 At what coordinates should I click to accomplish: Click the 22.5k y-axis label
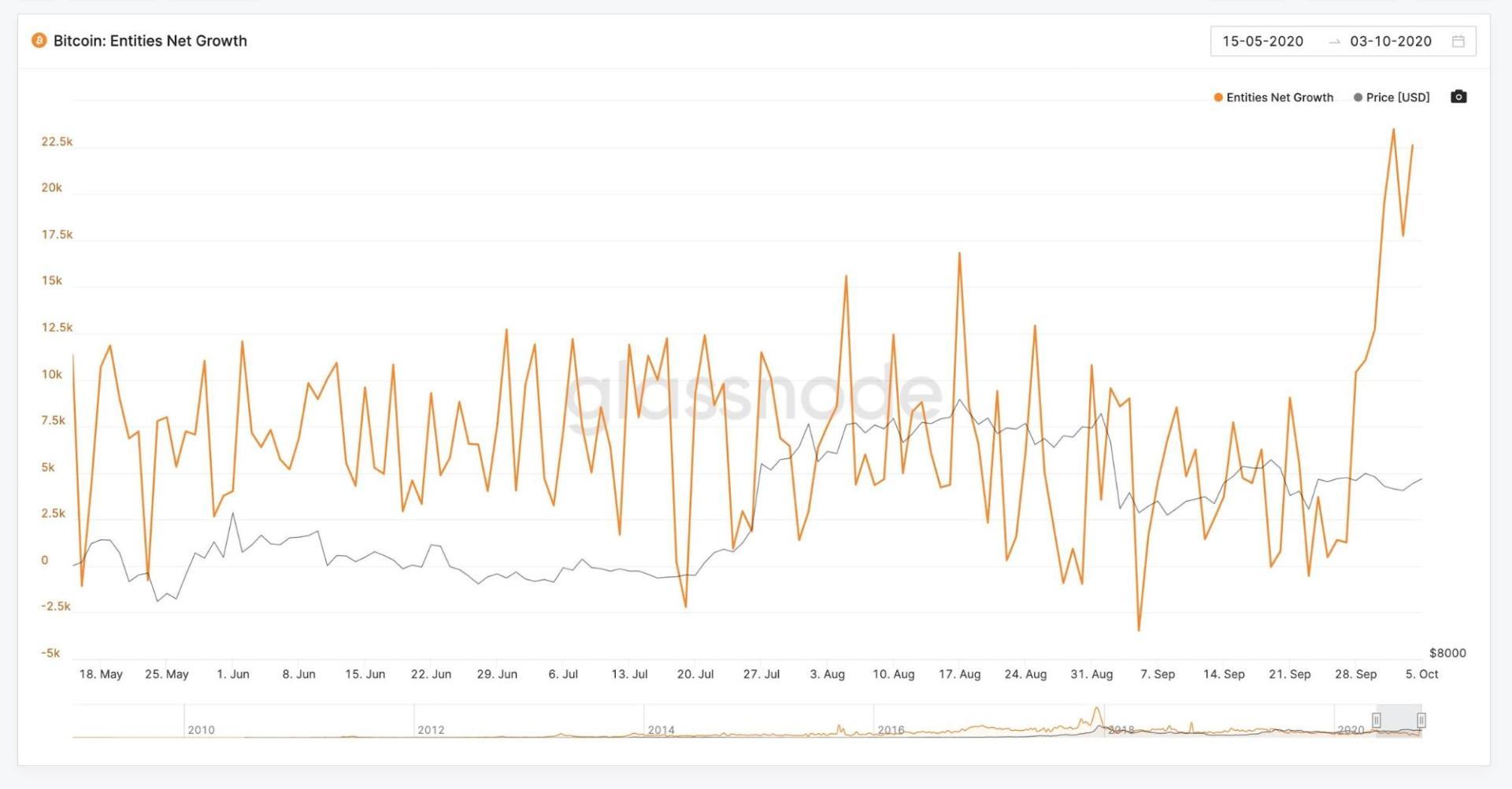click(57, 142)
